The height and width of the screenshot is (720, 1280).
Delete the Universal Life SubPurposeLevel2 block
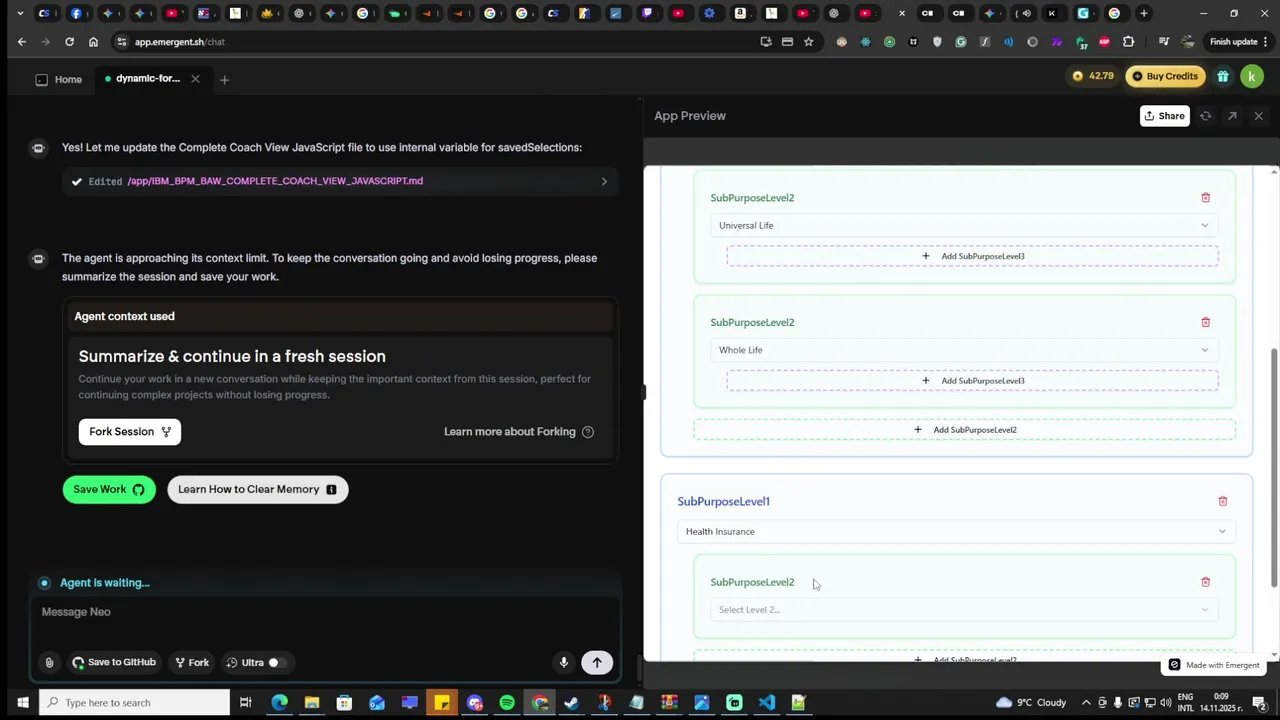(1205, 198)
